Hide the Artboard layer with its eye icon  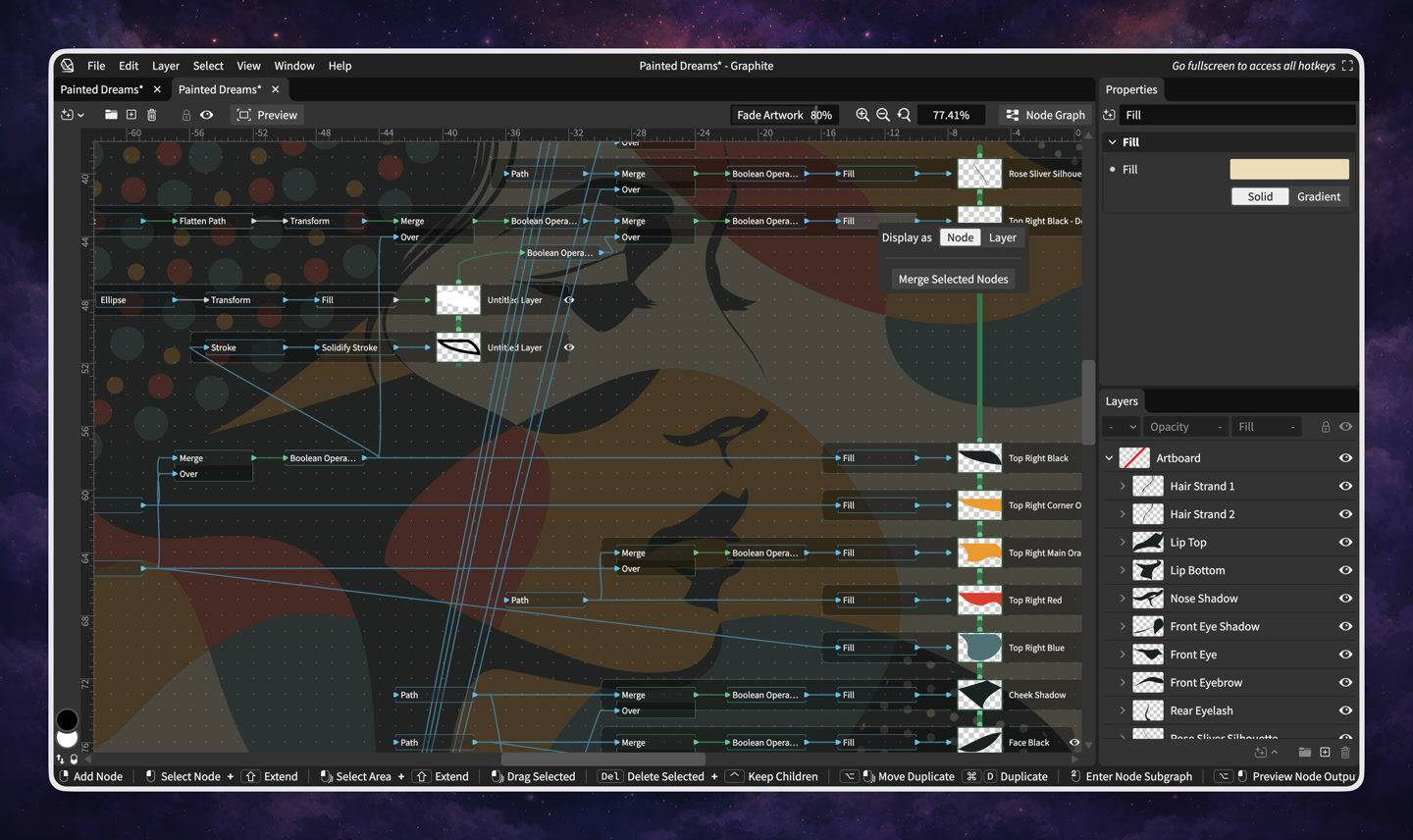(x=1345, y=458)
